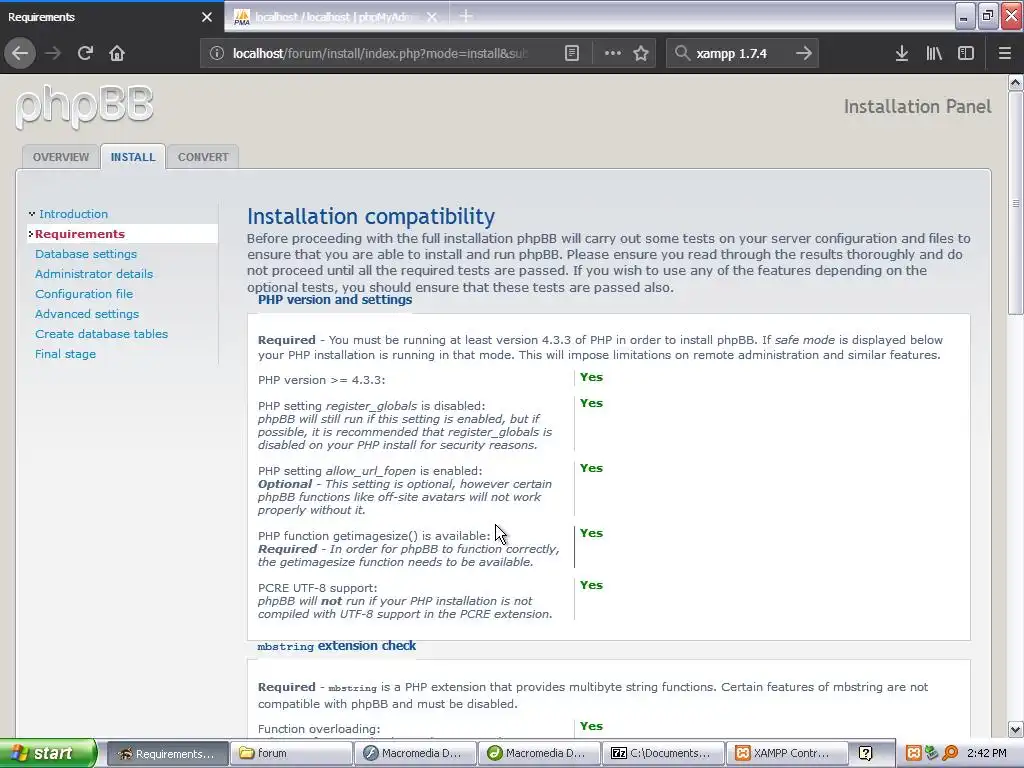The width and height of the screenshot is (1024, 768).
Task: Click the page scrollbar down arrow
Action: click(1016, 729)
